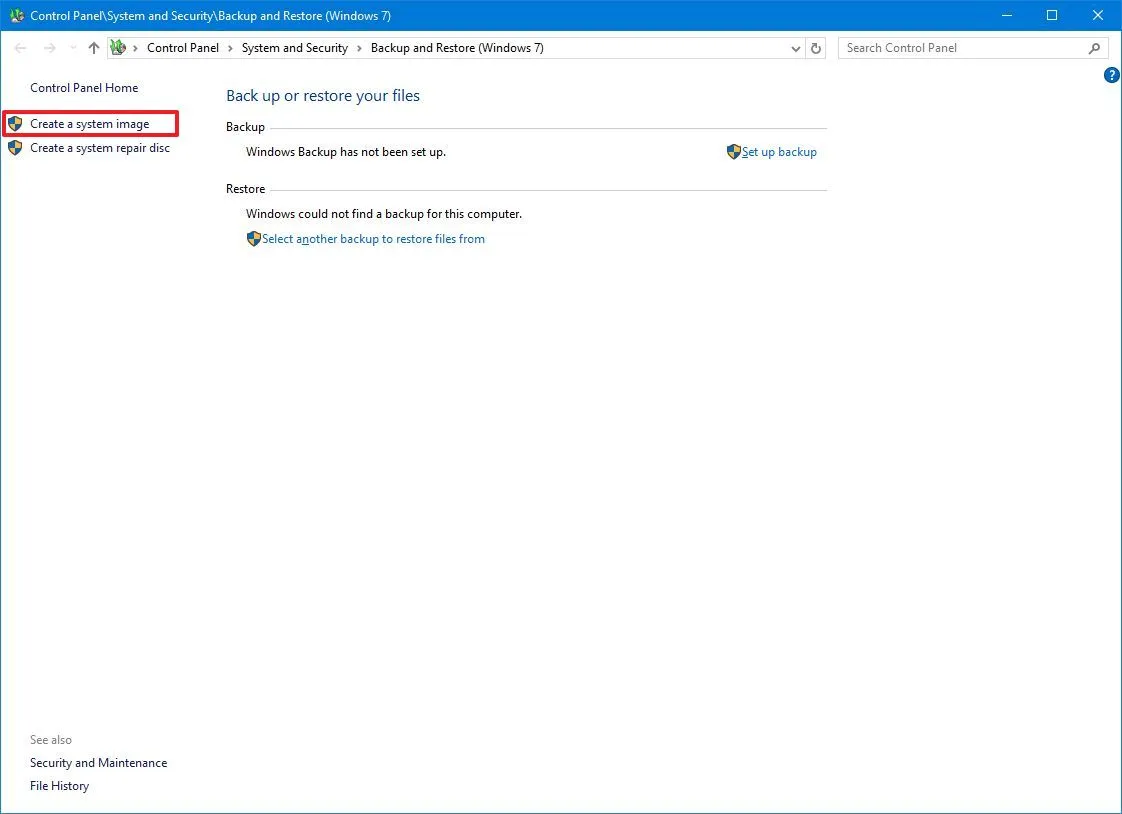Click the shield icon next to Select another backup link
The image size is (1122, 814).
coord(253,239)
